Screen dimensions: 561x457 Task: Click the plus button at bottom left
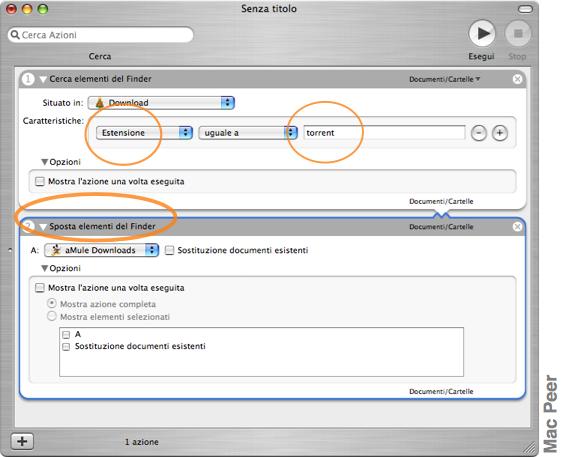click(x=22, y=441)
